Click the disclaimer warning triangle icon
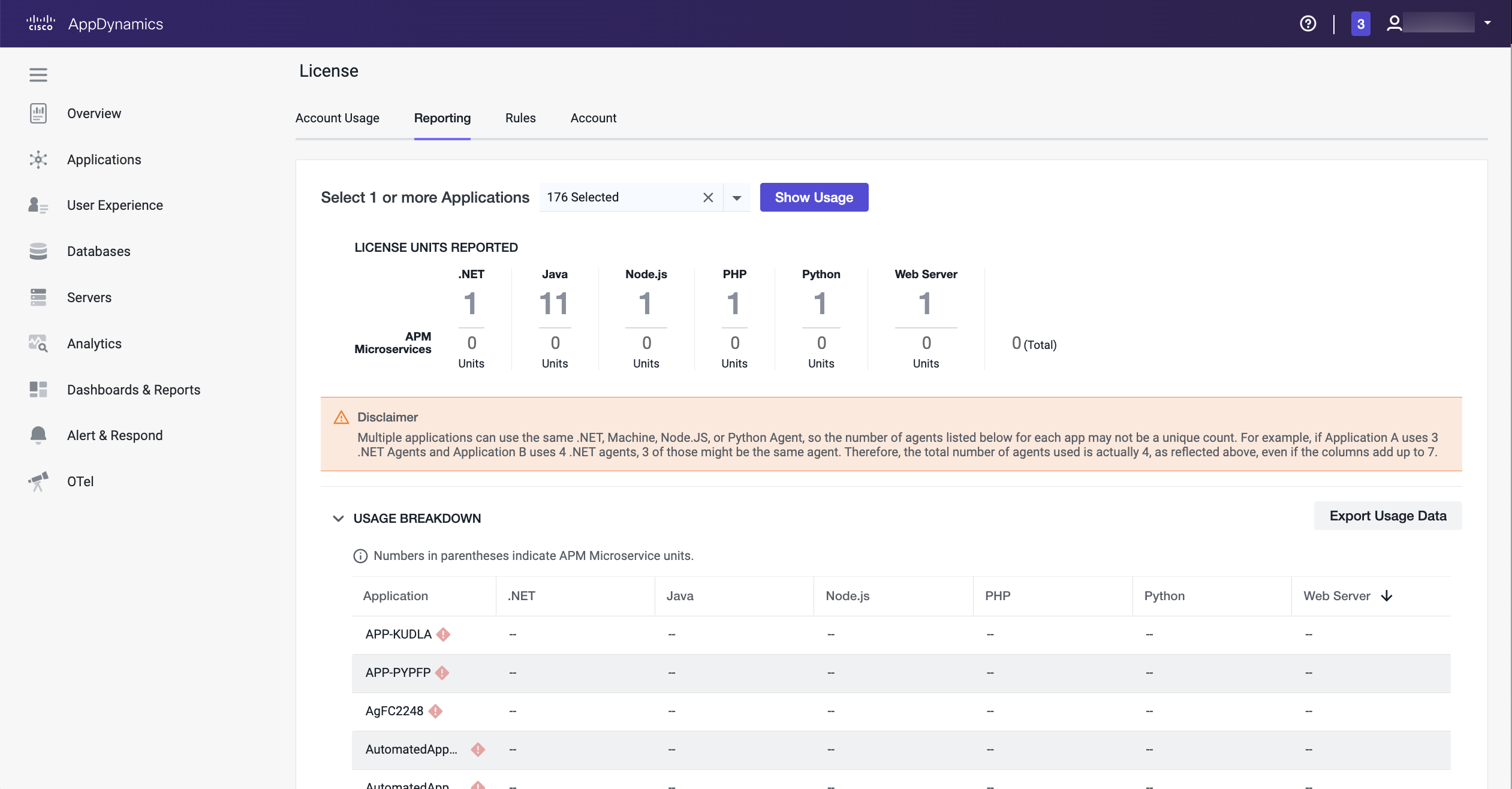 (341, 417)
